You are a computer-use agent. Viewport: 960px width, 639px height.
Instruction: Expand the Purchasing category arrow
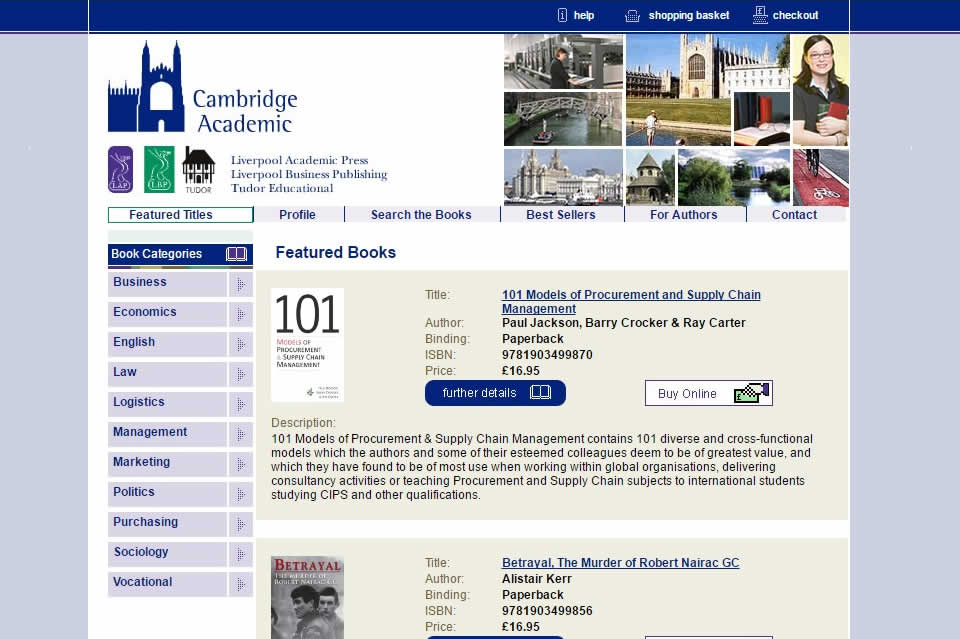coord(241,524)
